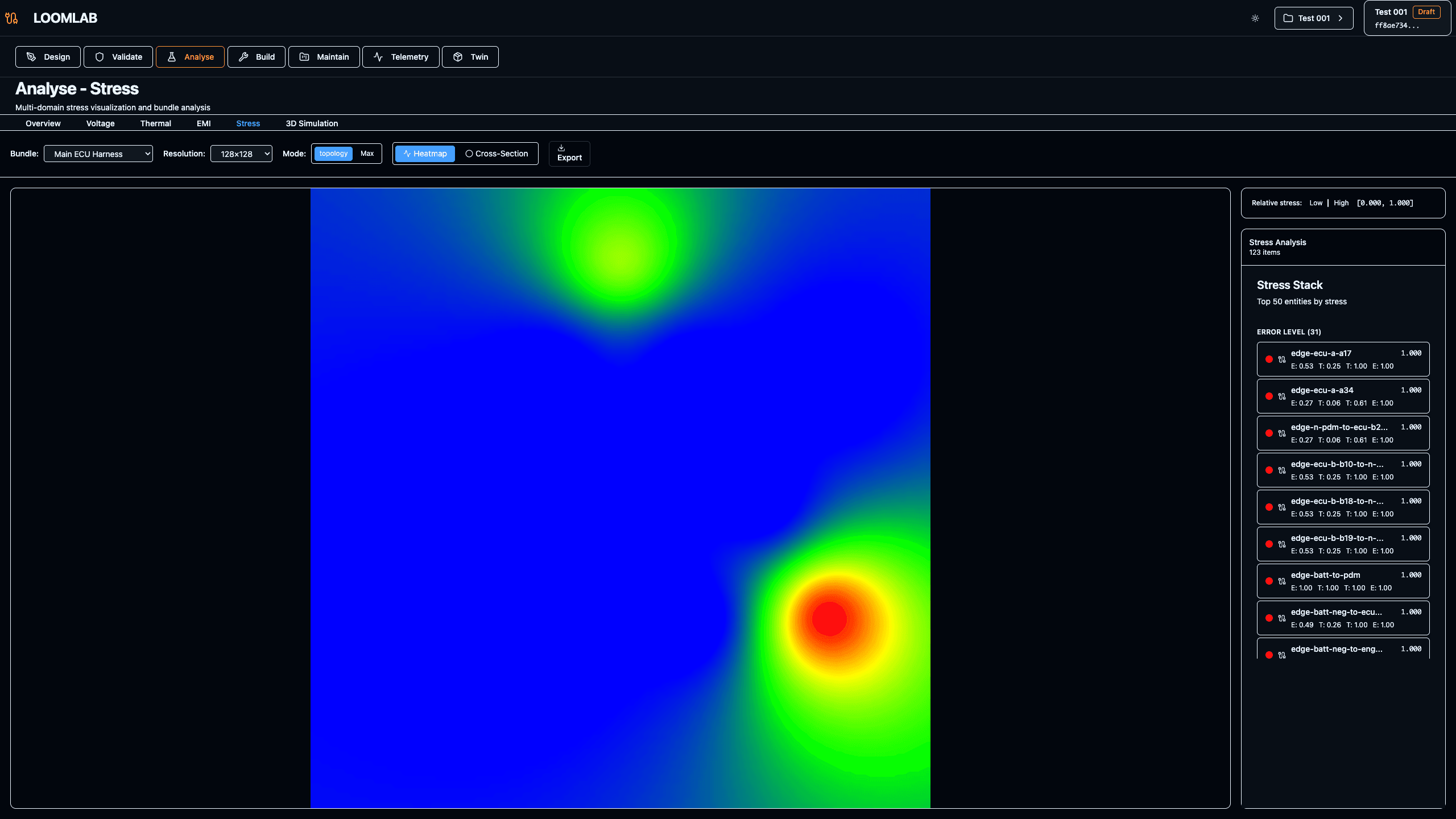
Task: Change Resolution from 128×128
Action: 241,154
